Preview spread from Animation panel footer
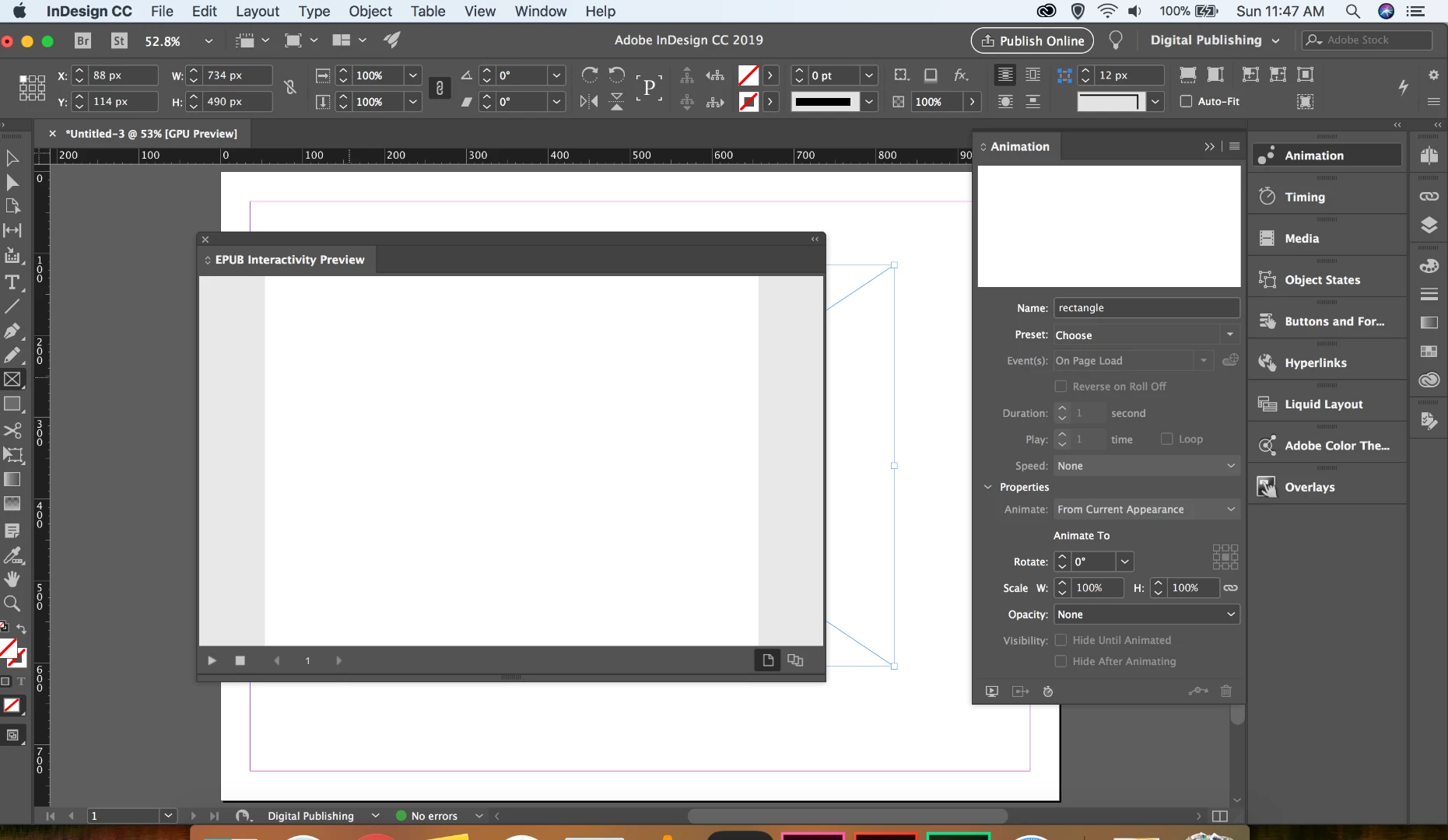 [x=992, y=691]
